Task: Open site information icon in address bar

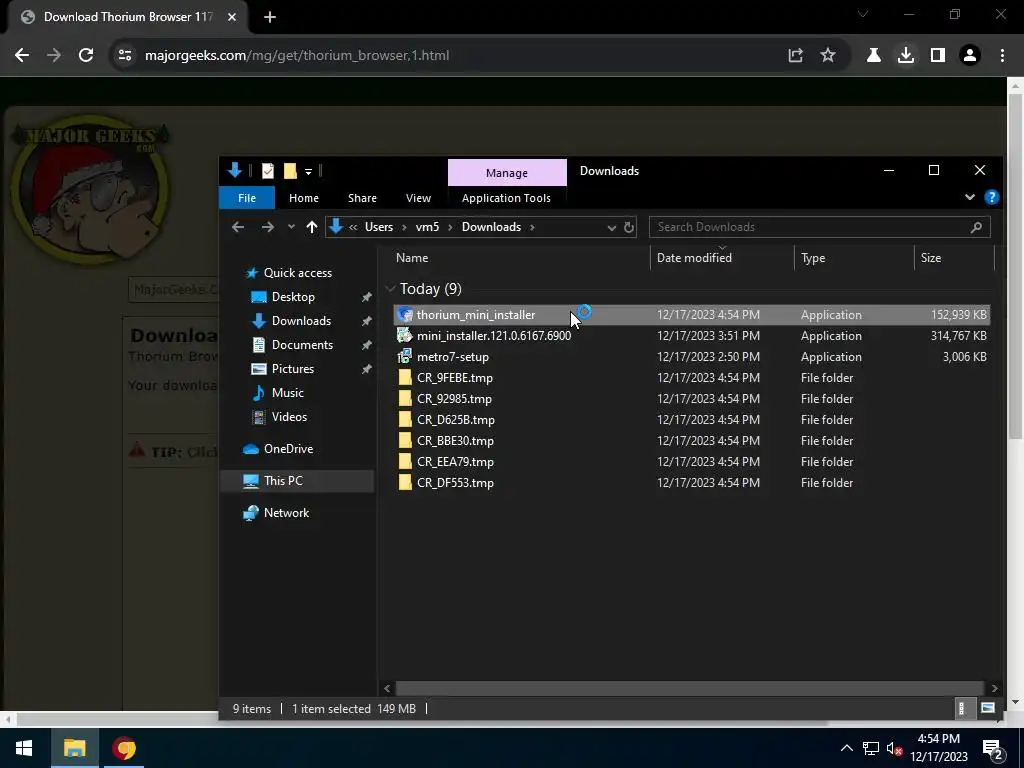Action: coord(125,56)
